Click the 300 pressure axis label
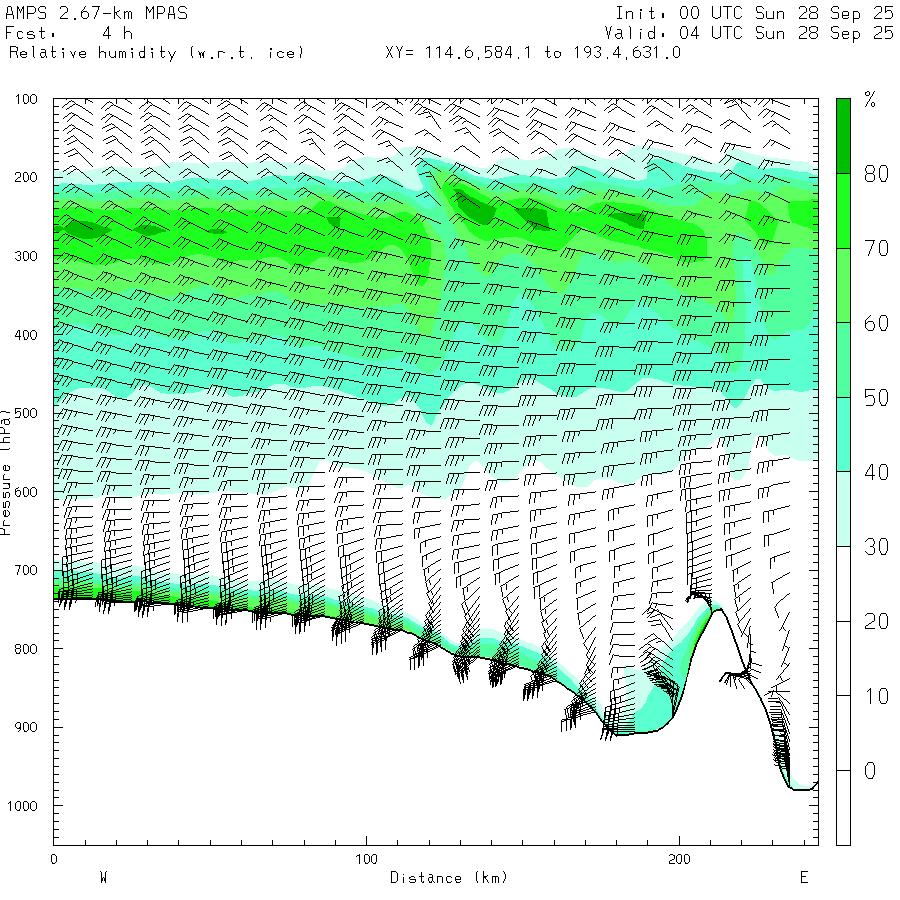 26,256
